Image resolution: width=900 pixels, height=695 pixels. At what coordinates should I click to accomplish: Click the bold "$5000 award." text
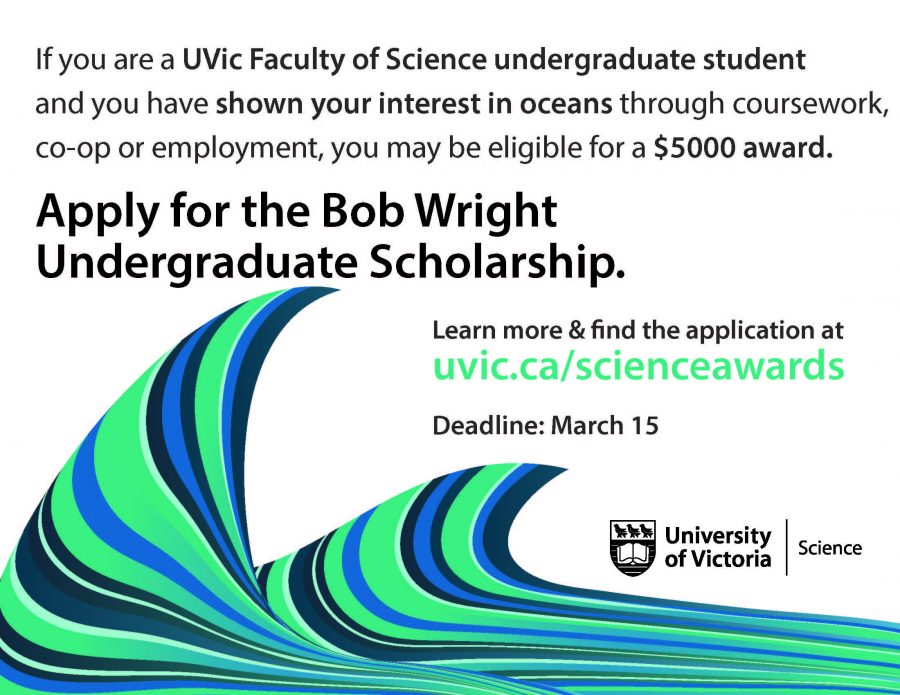tap(743, 151)
